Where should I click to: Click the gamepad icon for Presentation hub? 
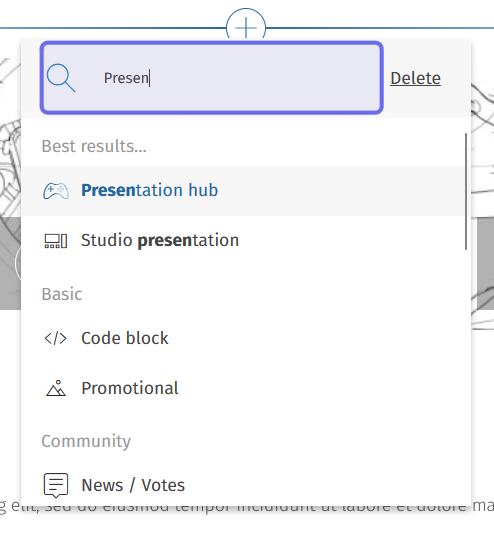[x=56, y=191]
